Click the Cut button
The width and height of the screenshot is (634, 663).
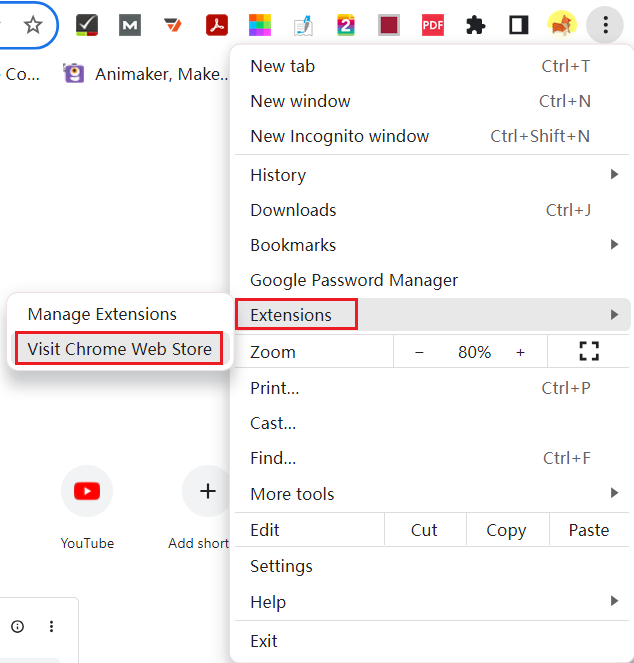425,530
